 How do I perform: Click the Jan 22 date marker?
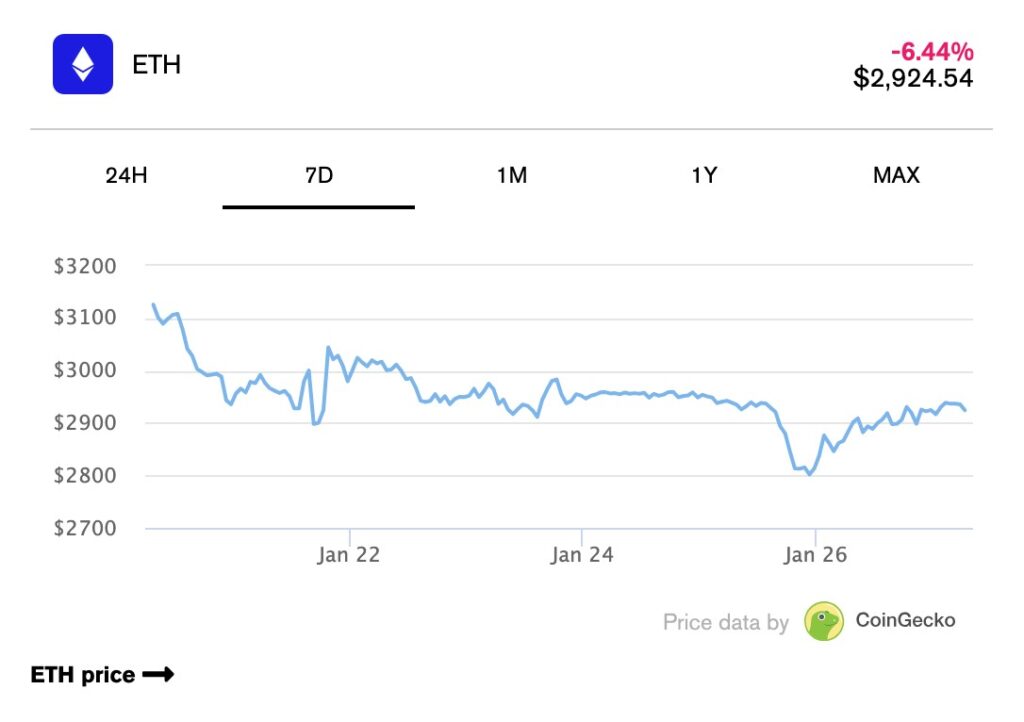click(349, 555)
